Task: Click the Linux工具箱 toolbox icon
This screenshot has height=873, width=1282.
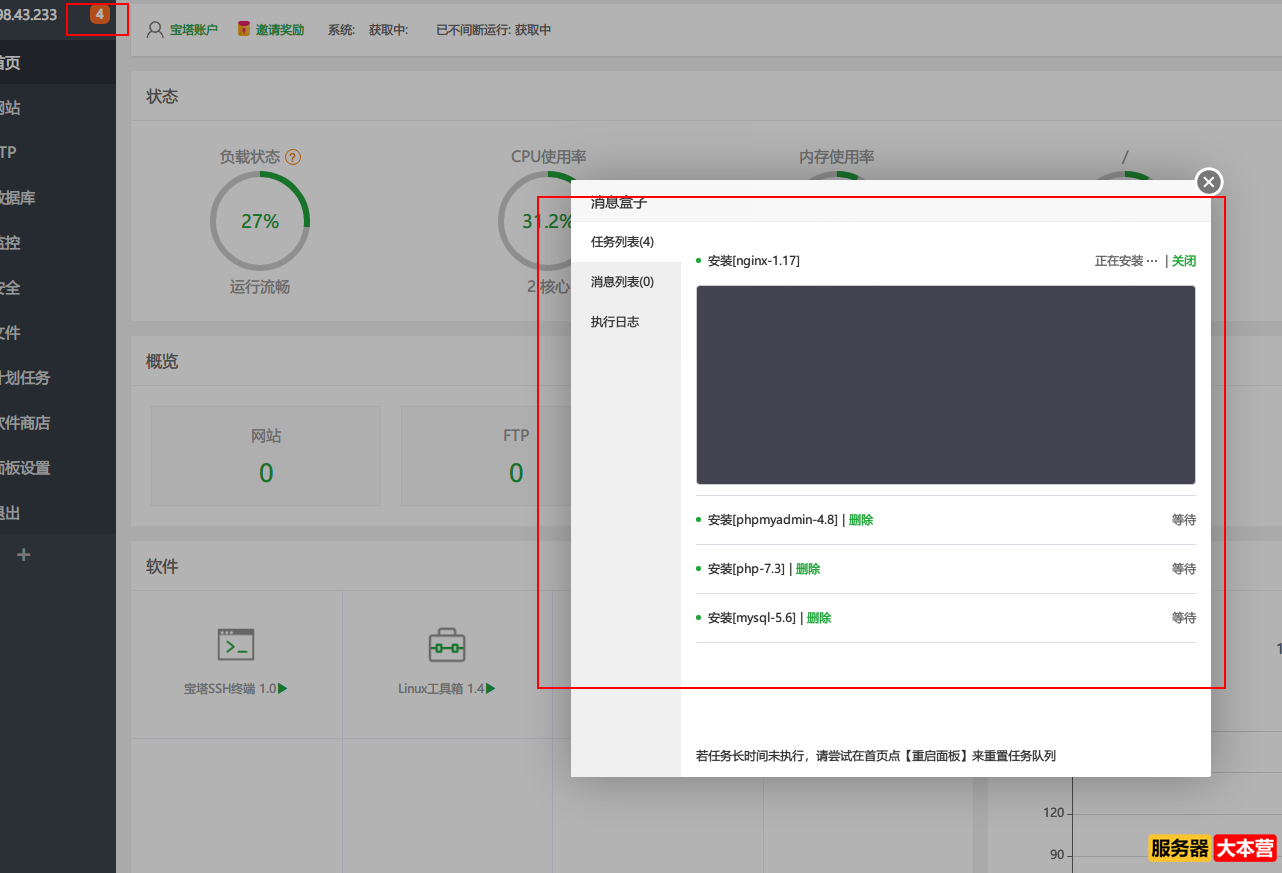Action: [x=447, y=646]
